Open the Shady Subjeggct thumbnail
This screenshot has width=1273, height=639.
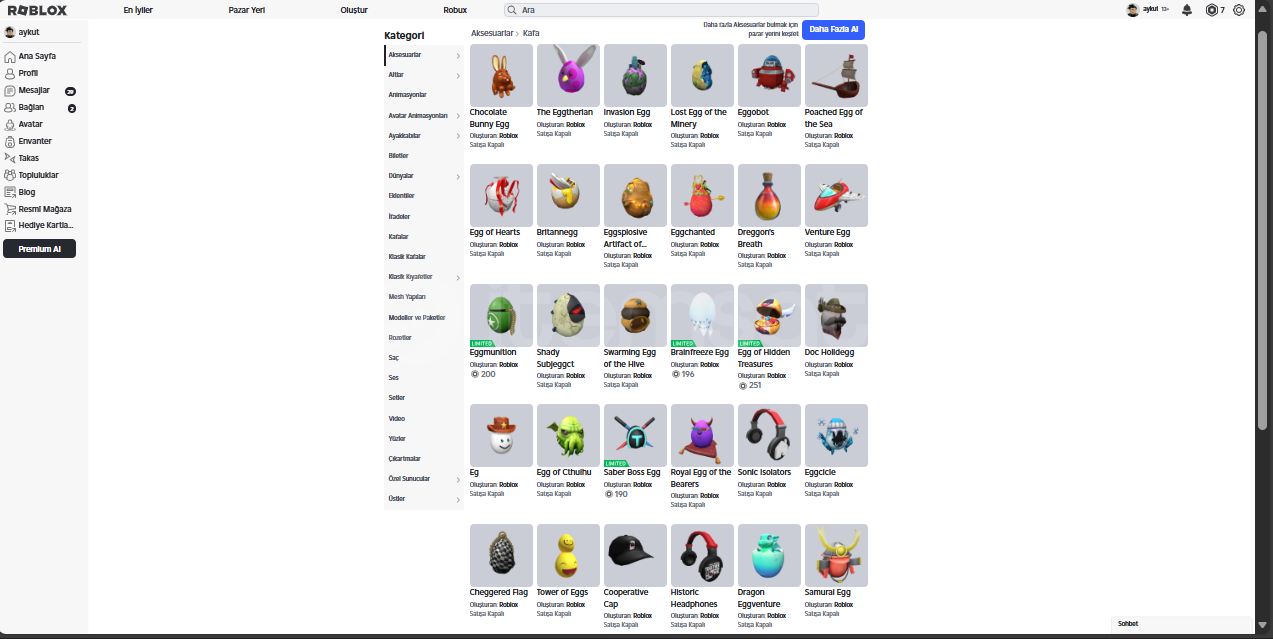click(x=568, y=315)
